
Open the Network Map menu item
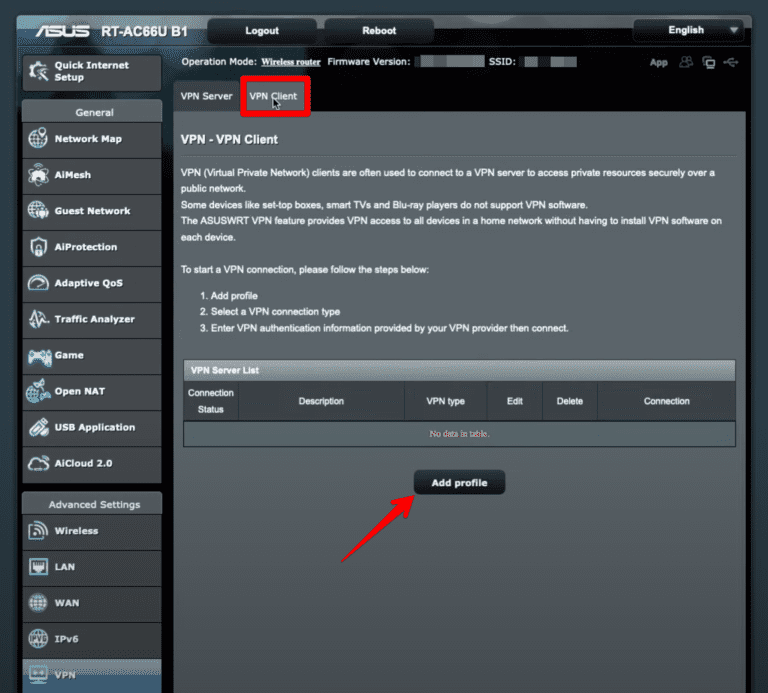tap(92, 139)
